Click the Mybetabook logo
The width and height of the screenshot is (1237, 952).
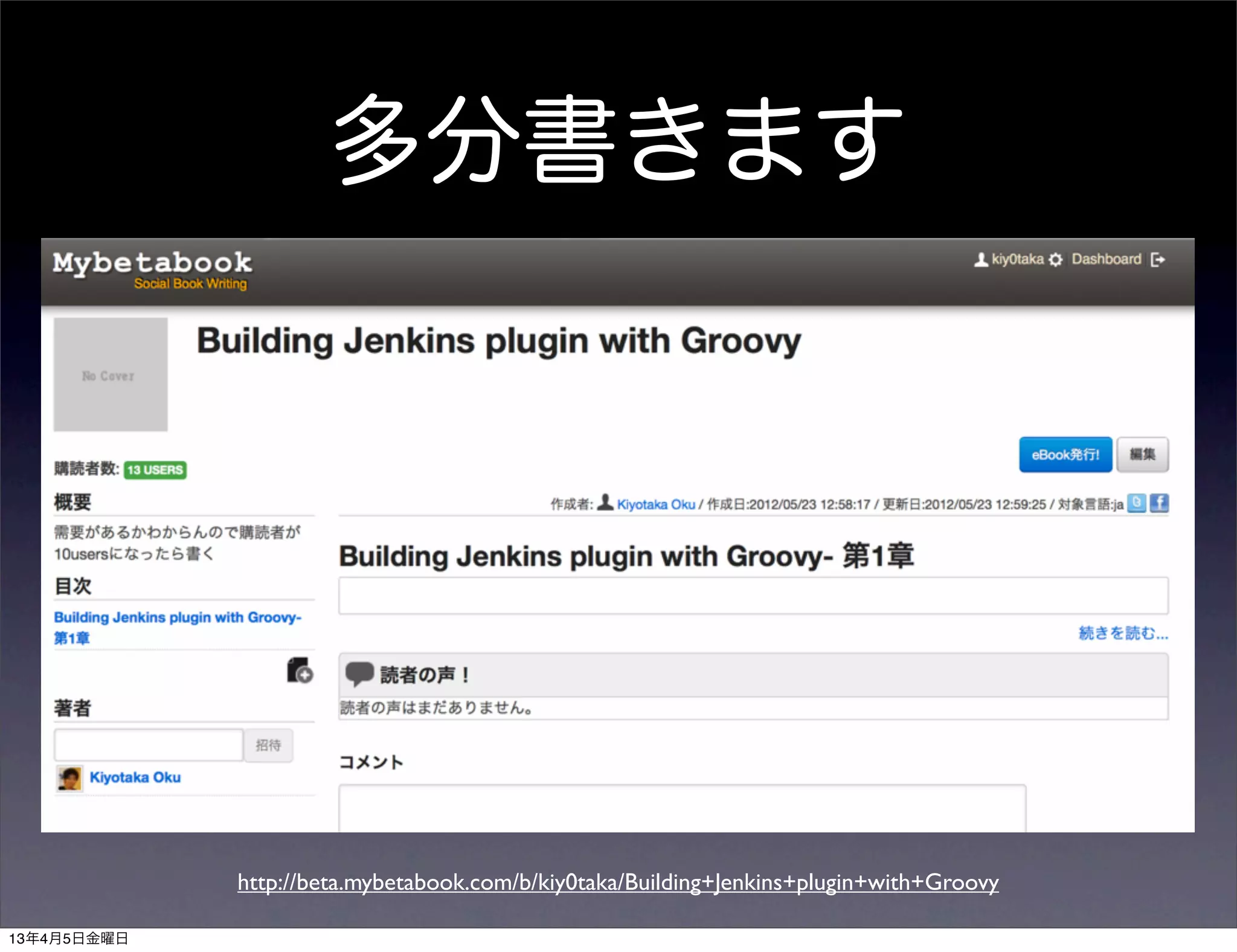152,263
